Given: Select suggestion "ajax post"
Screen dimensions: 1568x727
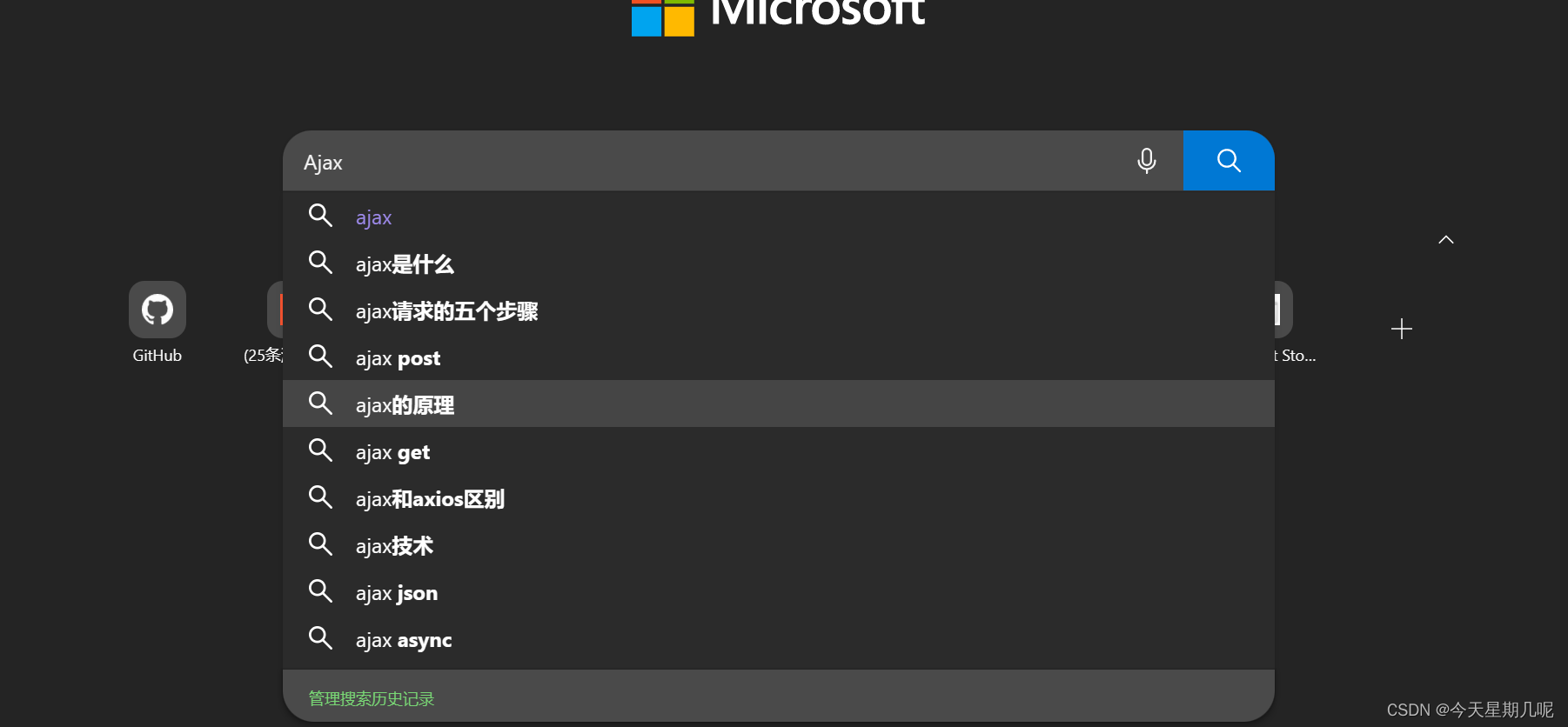Looking at the screenshot, I should pyautogui.click(x=779, y=358).
